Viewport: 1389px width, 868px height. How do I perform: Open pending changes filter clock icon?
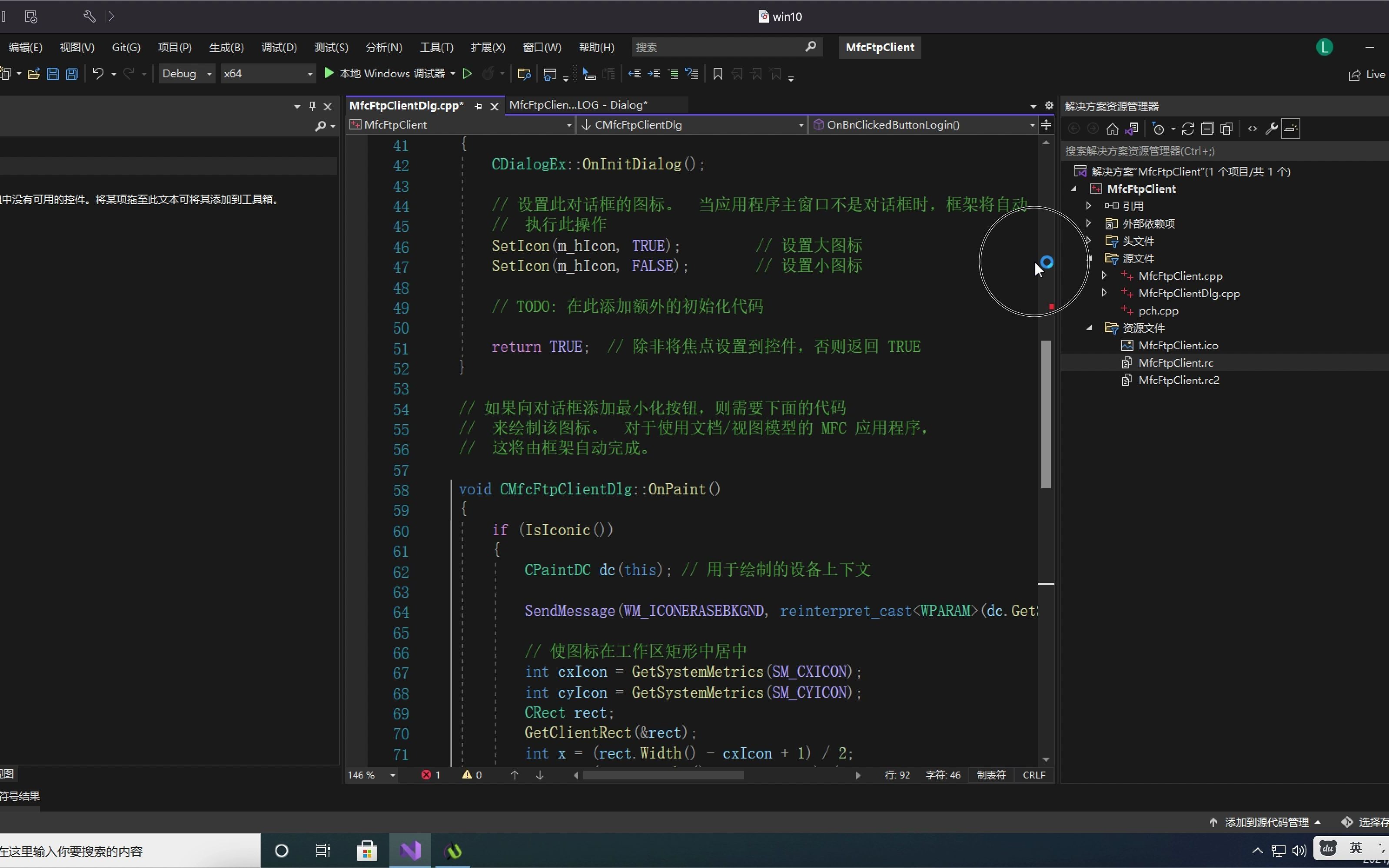point(1159,129)
